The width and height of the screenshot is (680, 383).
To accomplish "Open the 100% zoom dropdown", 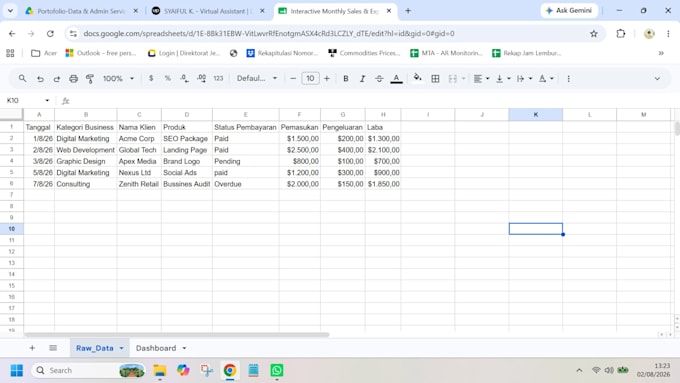I will (x=118, y=79).
